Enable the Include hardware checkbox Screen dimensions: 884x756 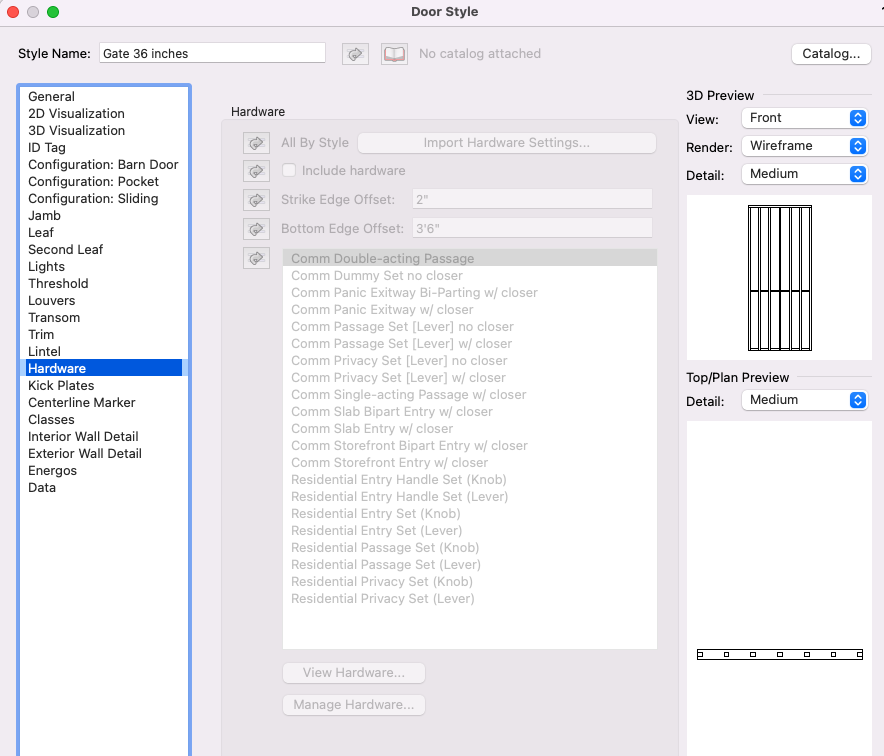click(289, 170)
